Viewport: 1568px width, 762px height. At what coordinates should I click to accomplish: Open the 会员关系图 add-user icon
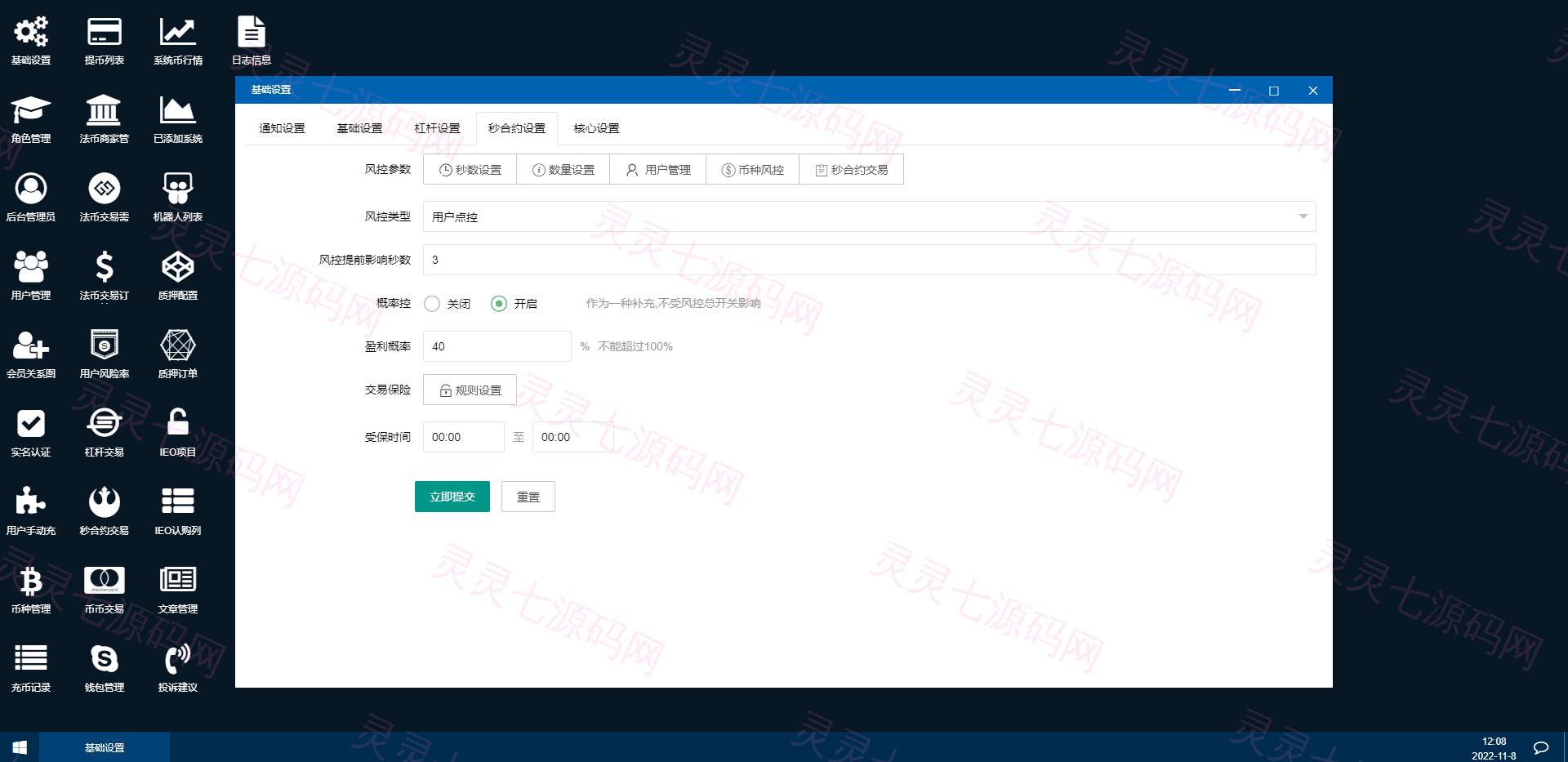point(31,345)
